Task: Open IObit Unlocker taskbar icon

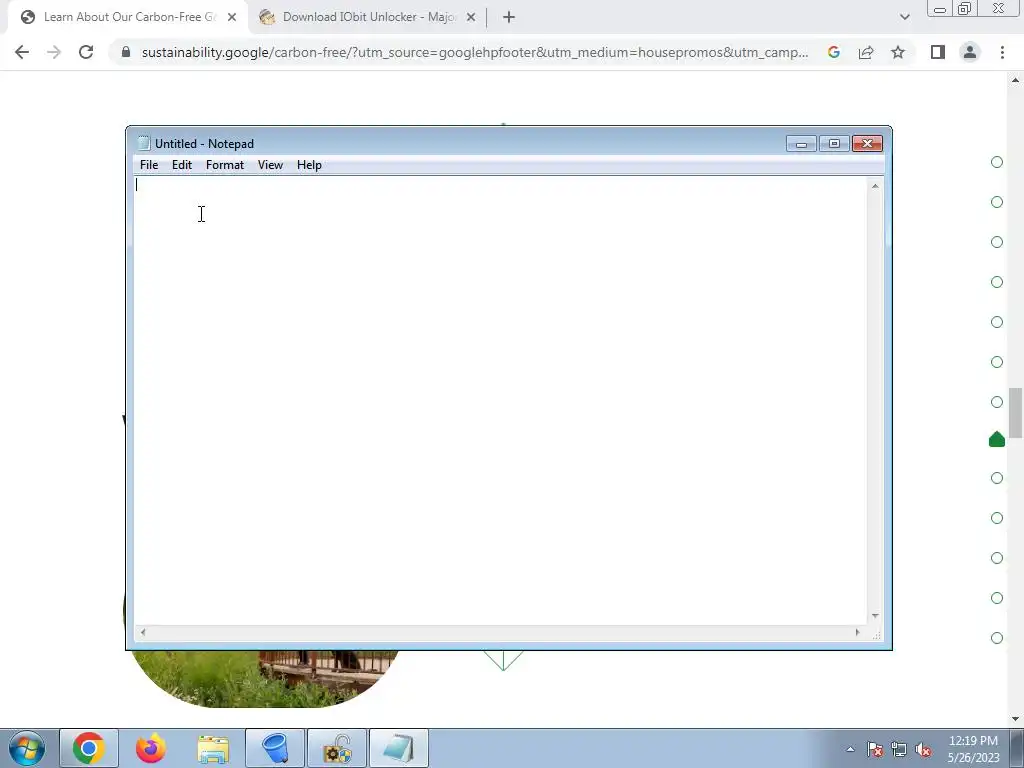Action: 337,748
